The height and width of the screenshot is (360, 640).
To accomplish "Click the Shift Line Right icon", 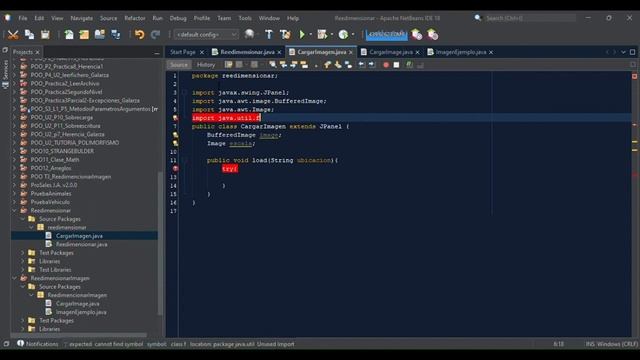I will click(372, 64).
